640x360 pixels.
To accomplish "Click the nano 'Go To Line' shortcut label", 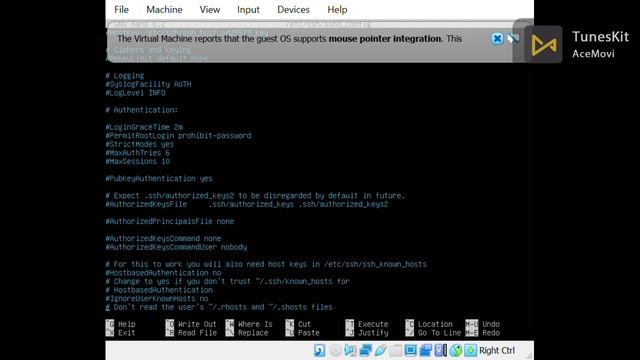I will pos(439,333).
